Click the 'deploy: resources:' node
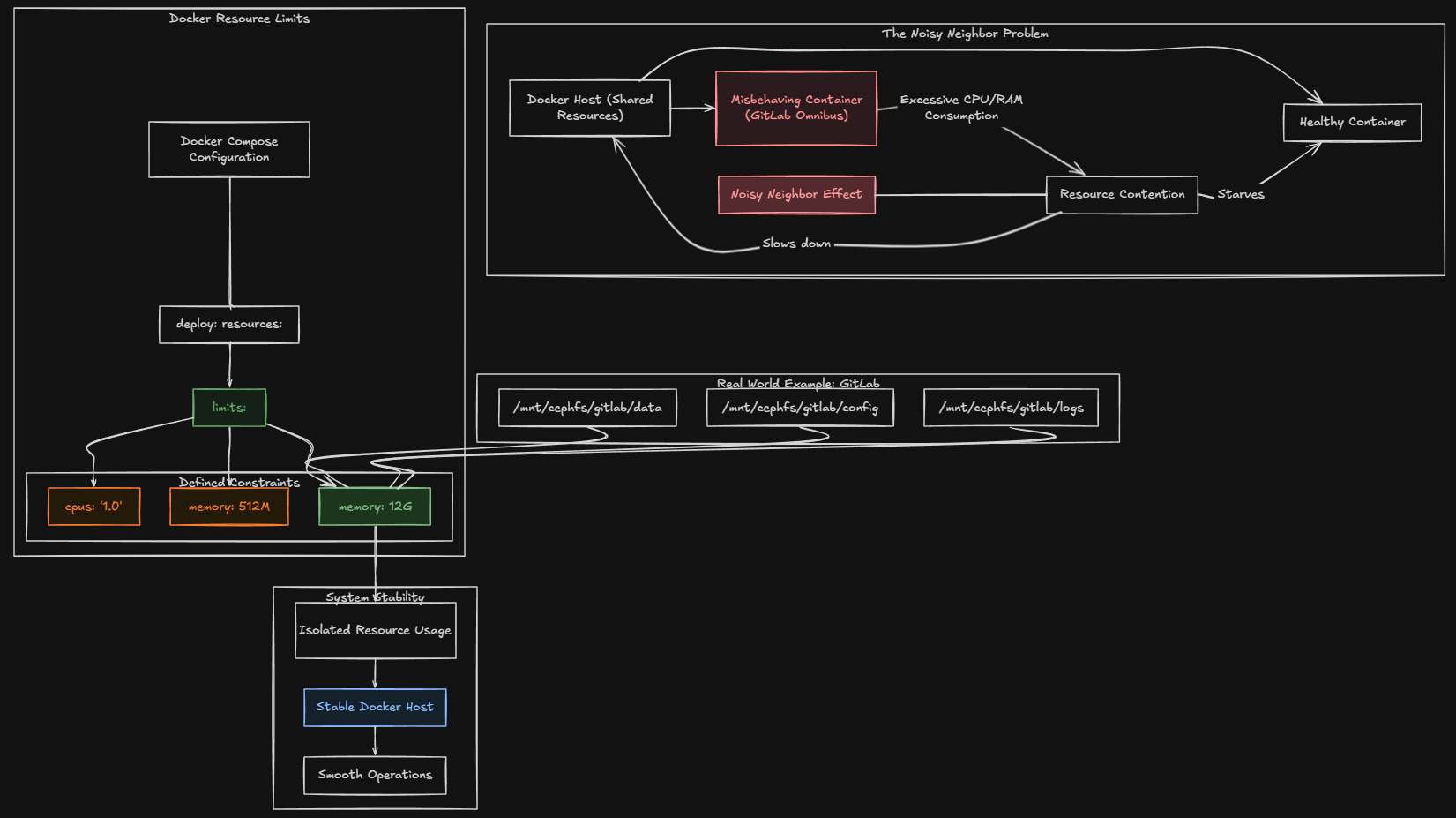This screenshot has height=818, width=1456. click(229, 325)
